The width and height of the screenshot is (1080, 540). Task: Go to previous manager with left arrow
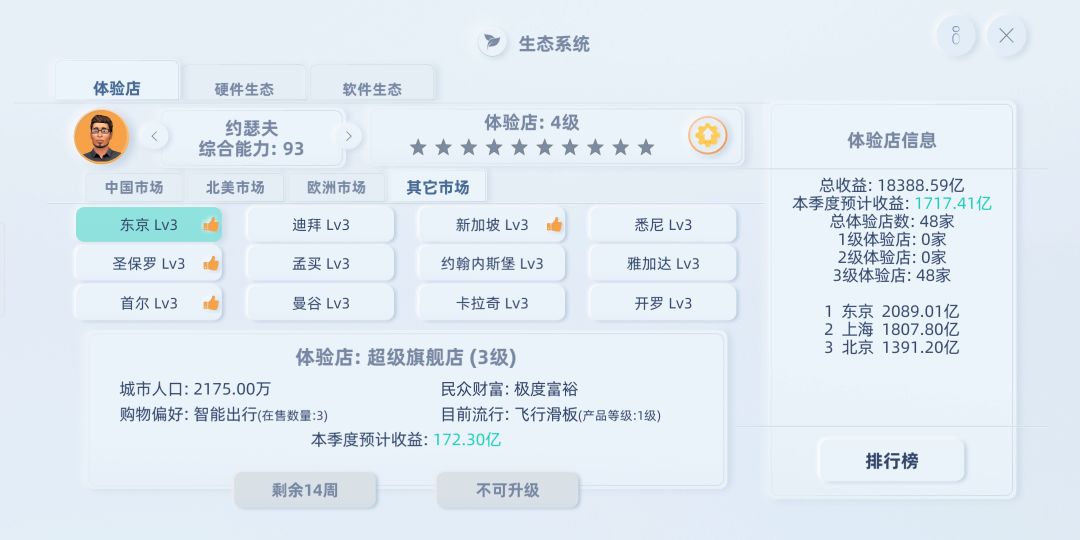153,136
